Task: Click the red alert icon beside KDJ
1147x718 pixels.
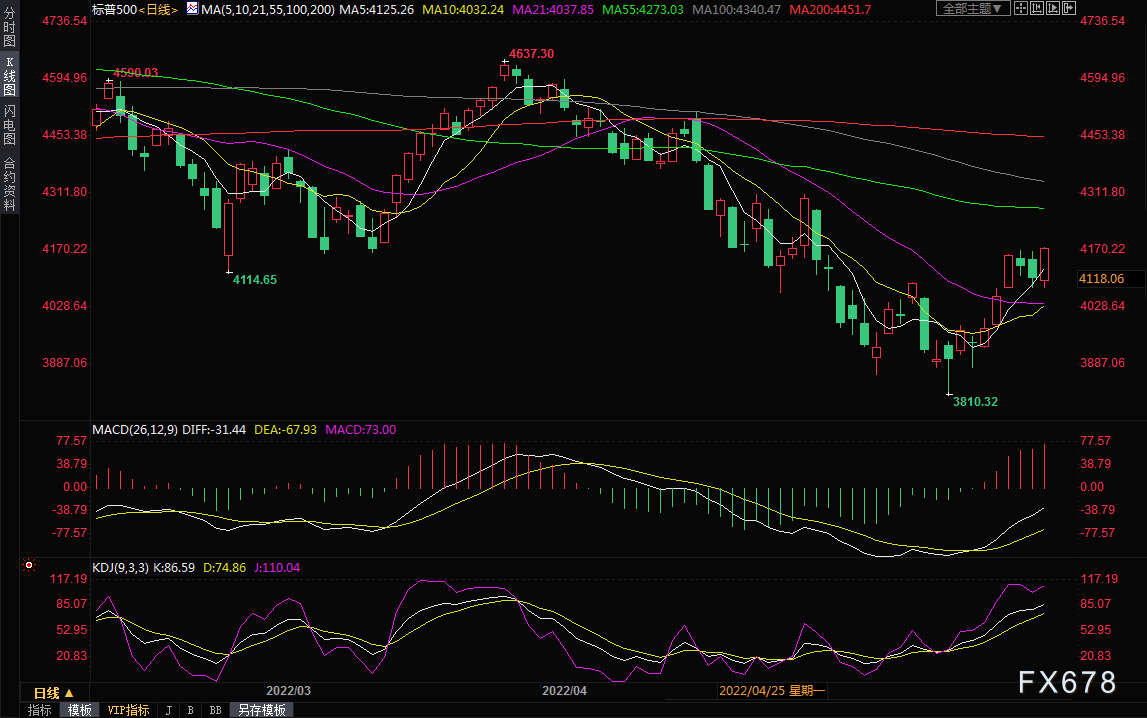Action: coord(29,565)
